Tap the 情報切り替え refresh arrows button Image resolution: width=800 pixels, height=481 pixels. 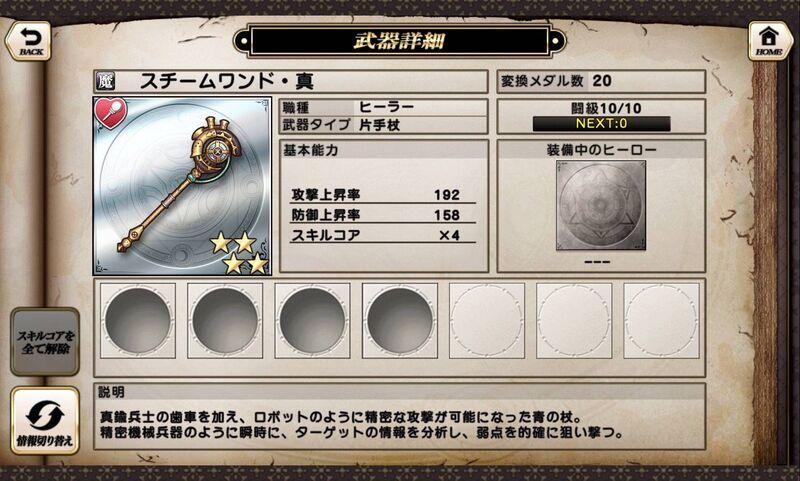[x=45, y=421]
